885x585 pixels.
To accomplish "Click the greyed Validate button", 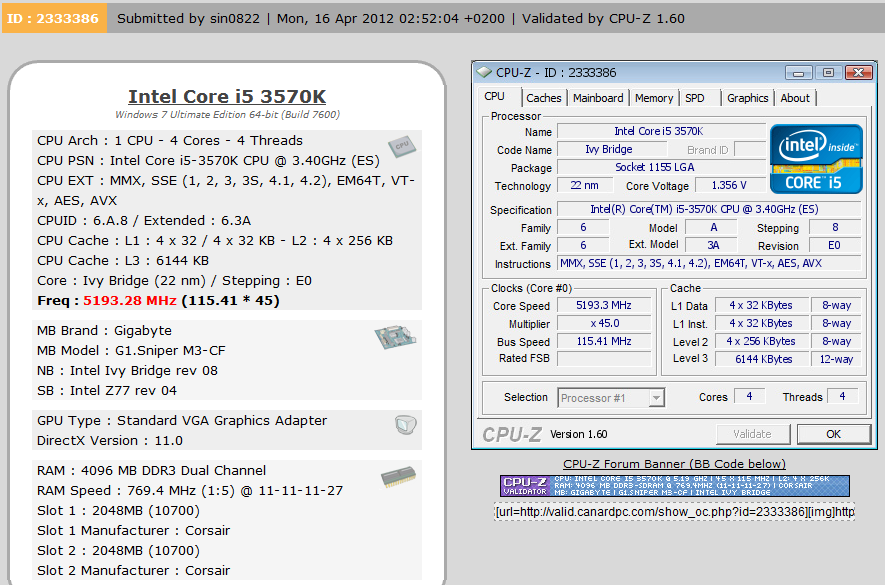I will [x=752, y=434].
